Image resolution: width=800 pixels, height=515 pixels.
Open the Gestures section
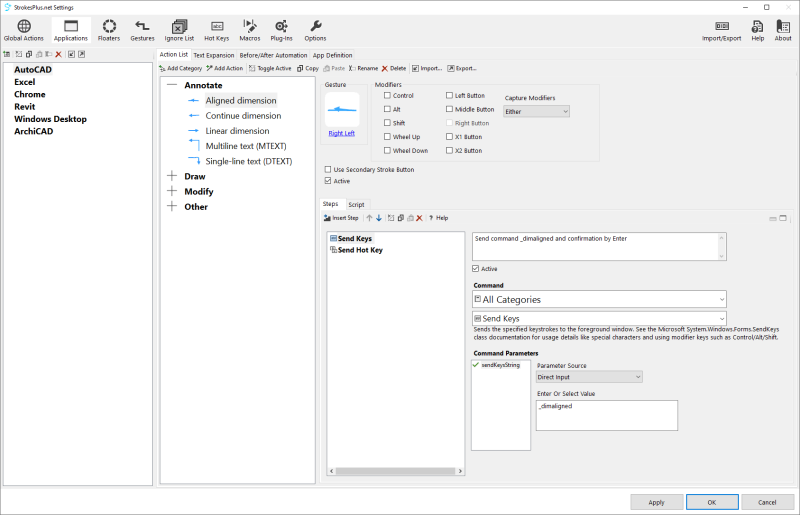pos(142,30)
